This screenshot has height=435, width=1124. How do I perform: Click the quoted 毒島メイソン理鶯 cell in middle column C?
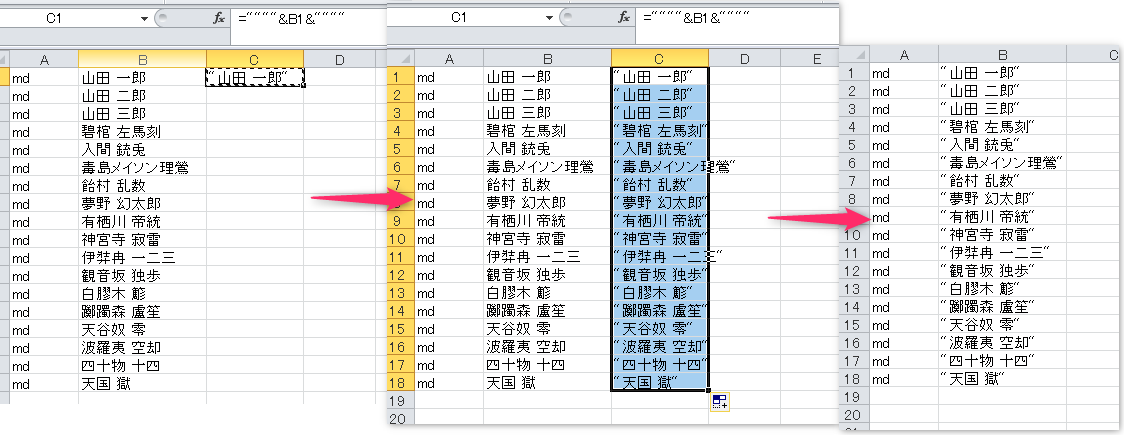pos(659,166)
